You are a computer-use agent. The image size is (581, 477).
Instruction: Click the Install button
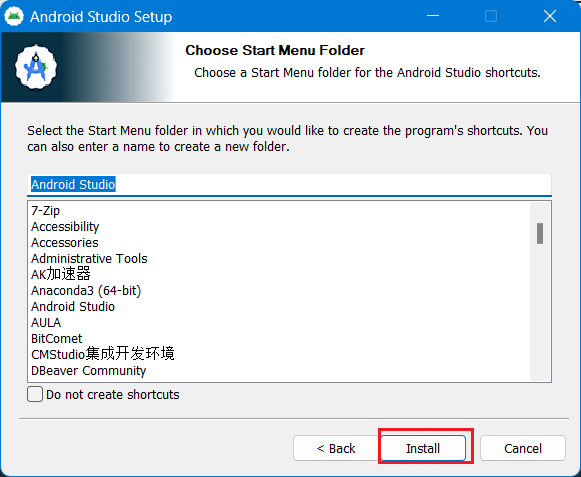(423, 448)
